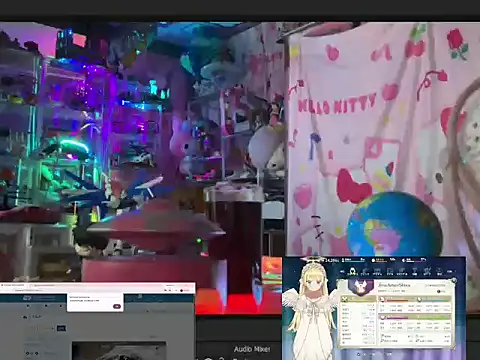Click the home icon on the web page

pos(25,317)
